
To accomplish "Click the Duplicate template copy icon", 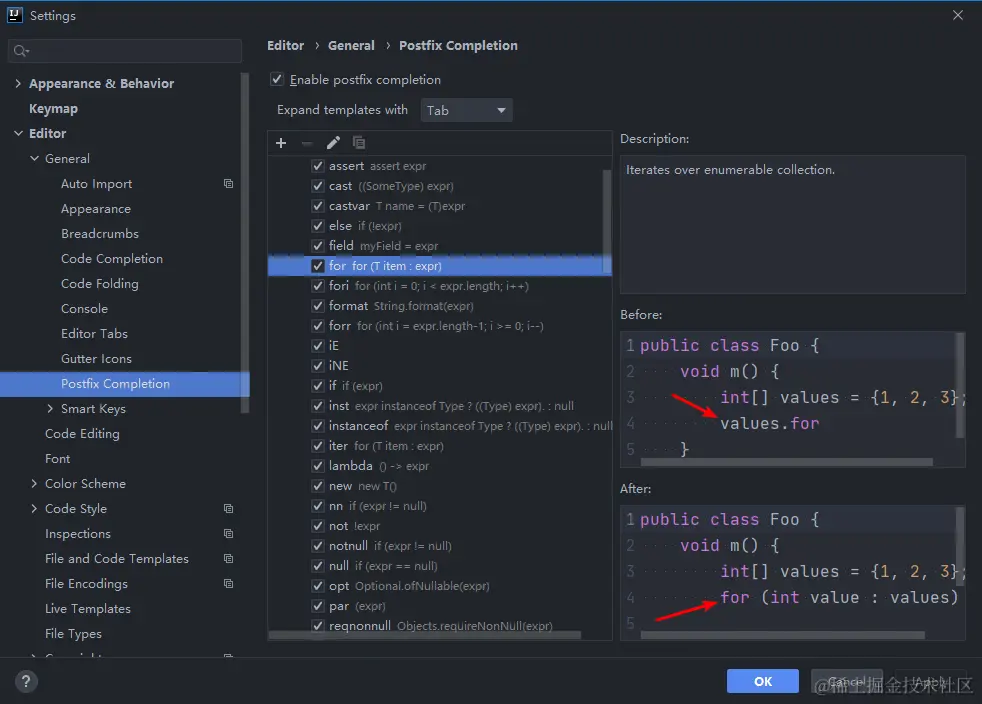I will click(x=359, y=143).
